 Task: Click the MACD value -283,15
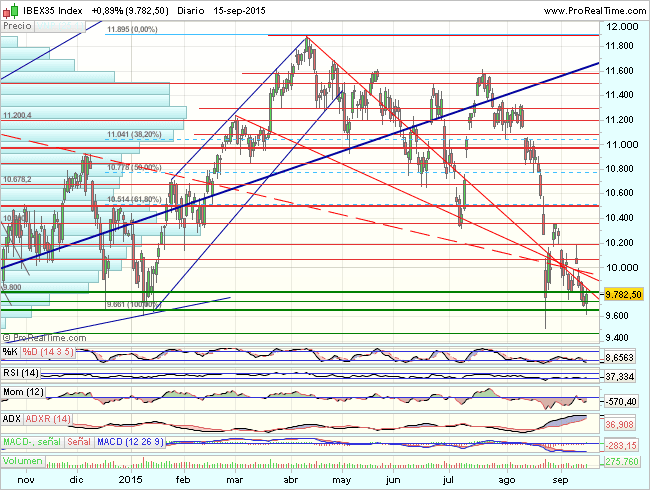pyautogui.click(x=621, y=446)
